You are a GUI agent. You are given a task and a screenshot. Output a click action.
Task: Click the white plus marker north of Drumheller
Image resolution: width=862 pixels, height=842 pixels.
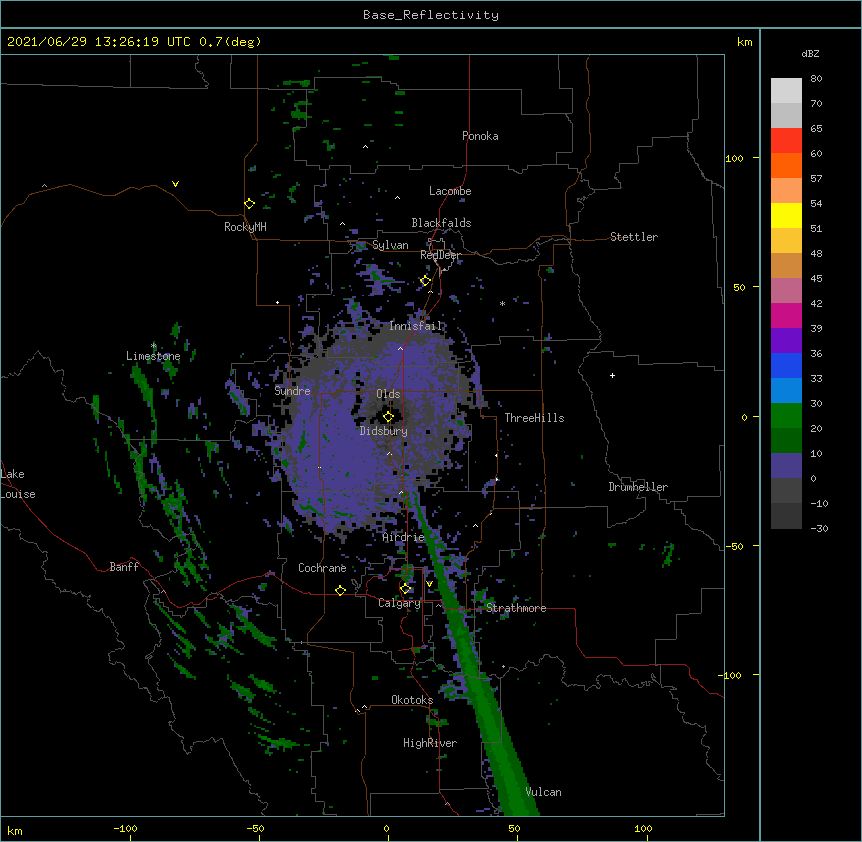click(x=612, y=375)
